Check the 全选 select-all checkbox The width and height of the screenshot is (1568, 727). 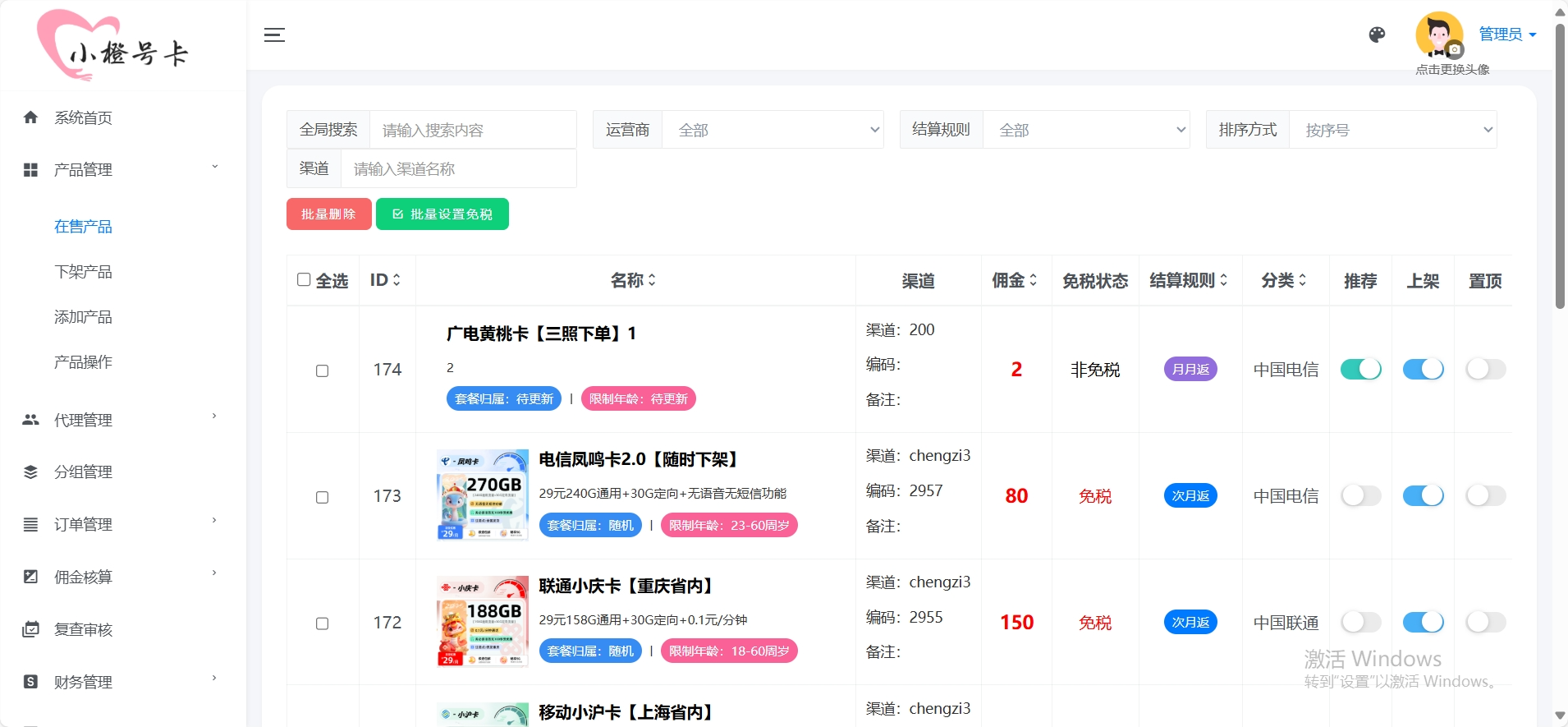pyautogui.click(x=304, y=279)
